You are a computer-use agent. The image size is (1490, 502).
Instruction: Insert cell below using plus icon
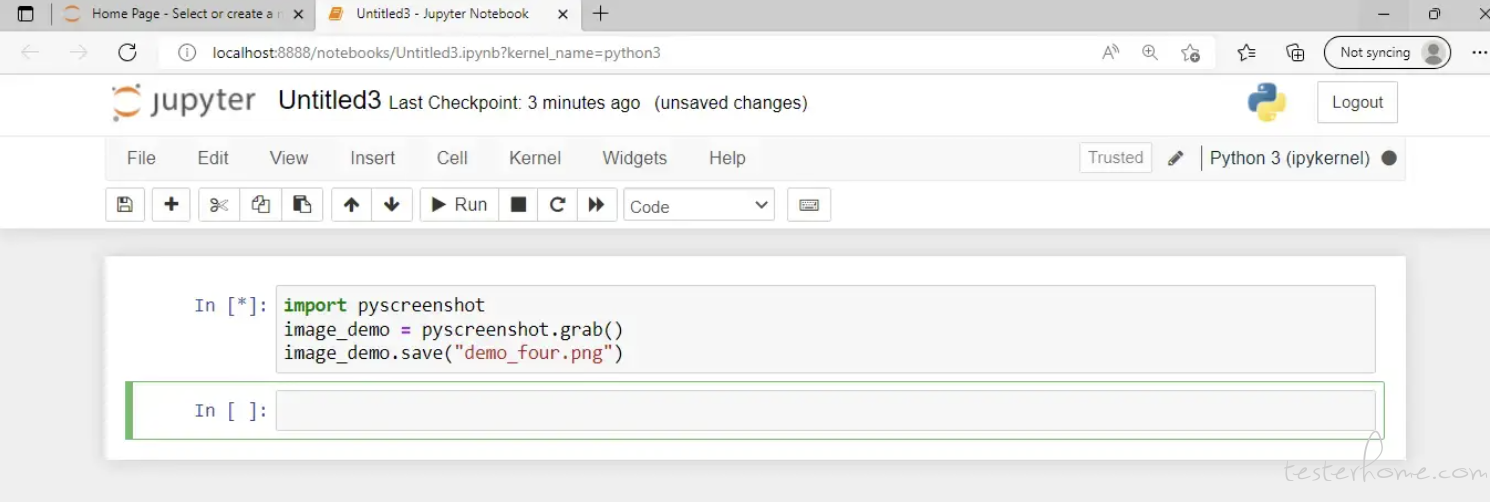point(171,205)
